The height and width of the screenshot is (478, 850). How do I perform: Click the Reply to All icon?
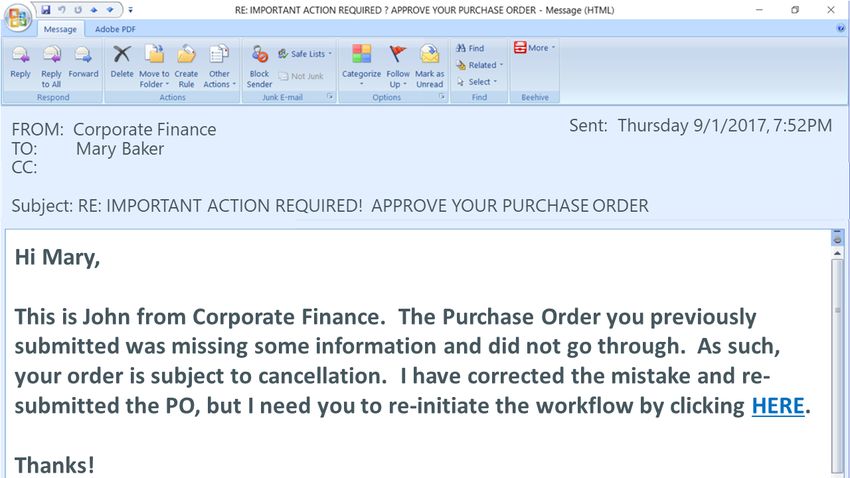(x=51, y=66)
